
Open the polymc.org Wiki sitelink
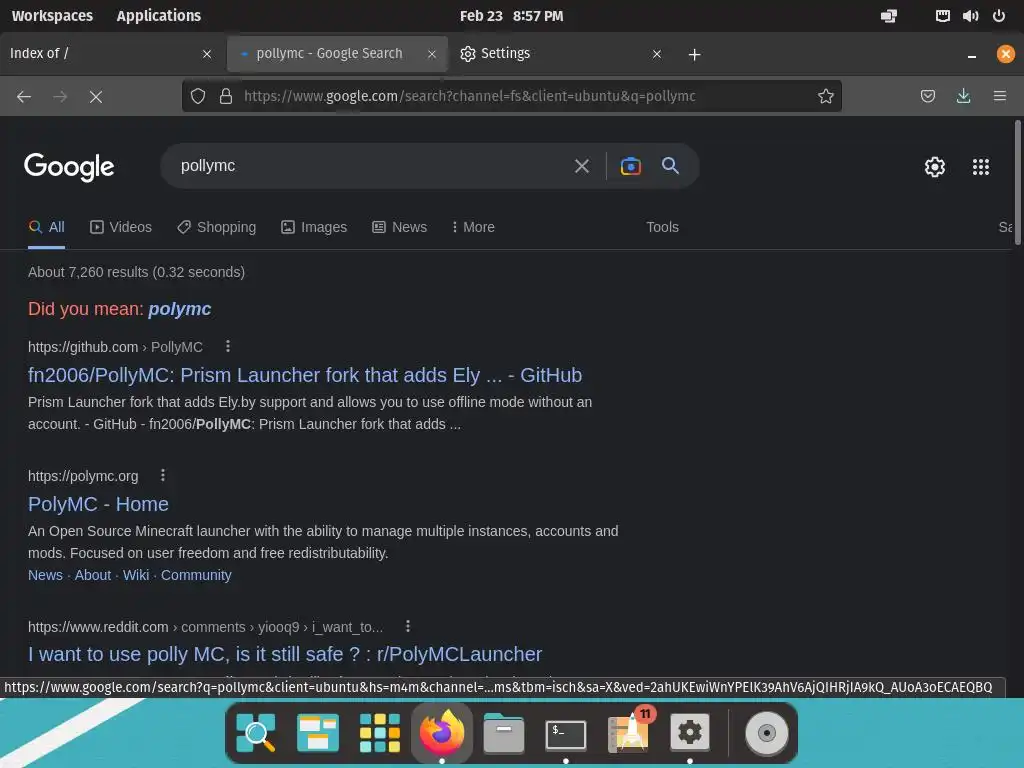(x=136, y=575)
